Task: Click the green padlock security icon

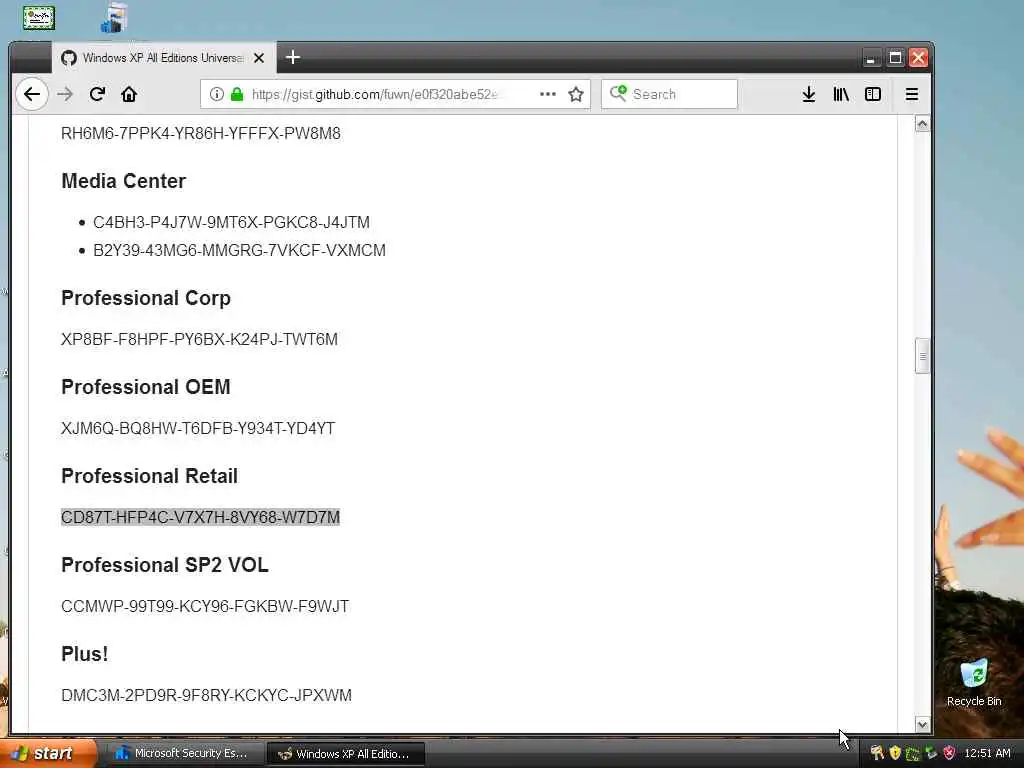Action: click(x=237, y=94)
